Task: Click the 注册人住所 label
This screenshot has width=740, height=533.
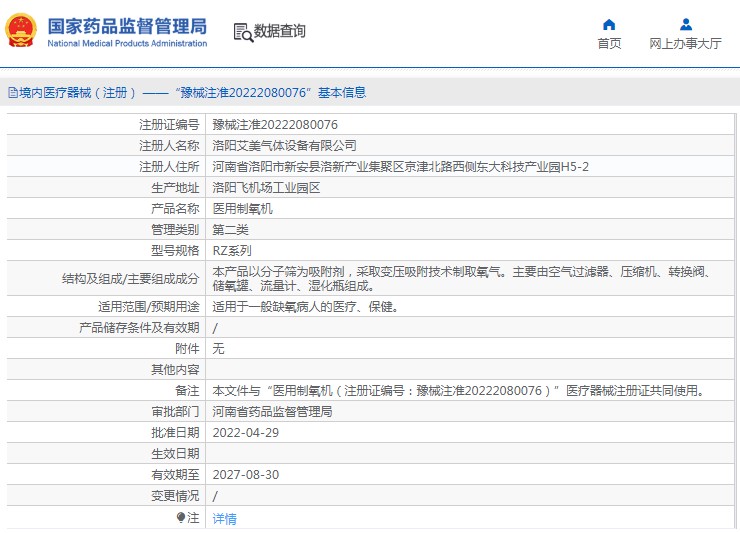Action: point(169,167)
